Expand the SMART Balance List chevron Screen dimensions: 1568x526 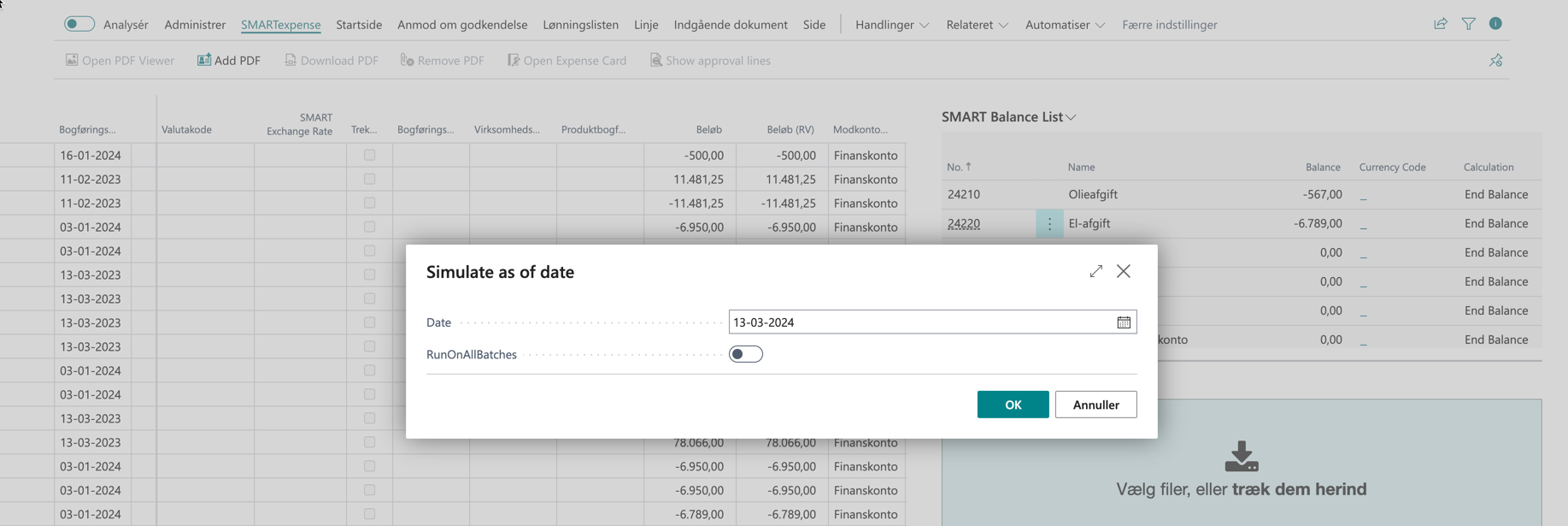coord(1071,117)
